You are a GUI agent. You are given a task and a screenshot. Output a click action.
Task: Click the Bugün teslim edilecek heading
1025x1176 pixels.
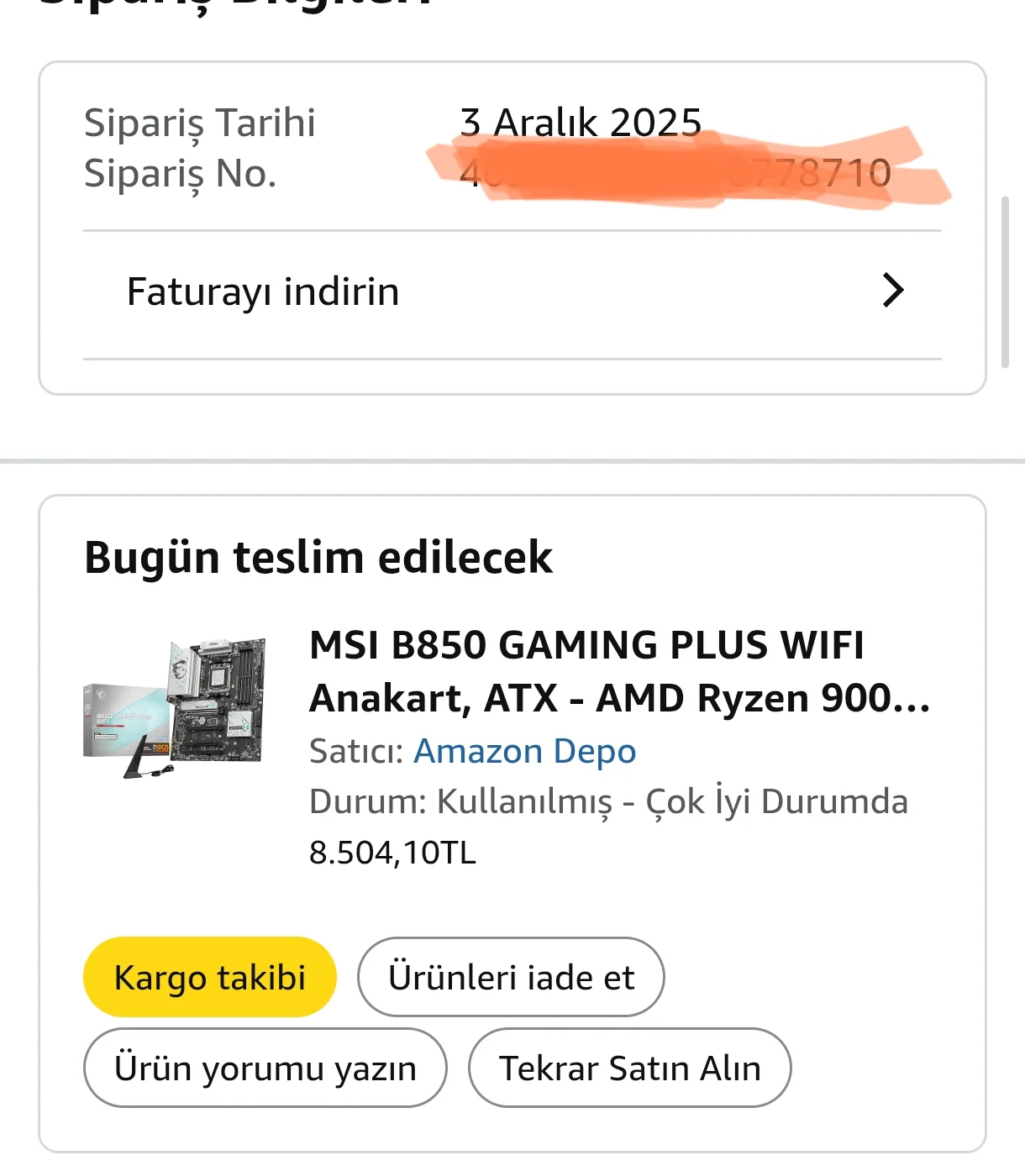318,557
